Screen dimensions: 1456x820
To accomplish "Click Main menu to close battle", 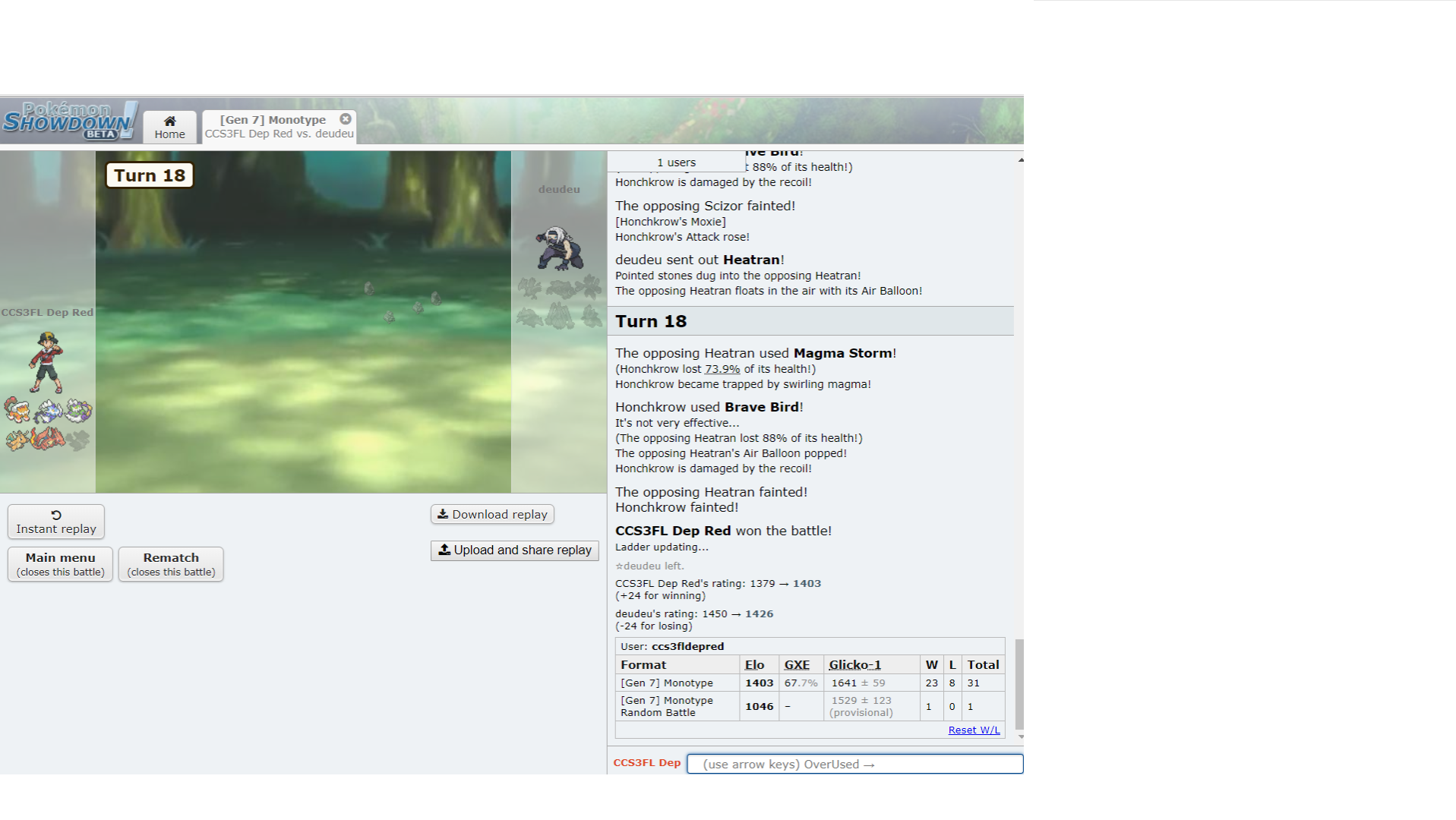I will pyautogui.click(x=61, y=564).
